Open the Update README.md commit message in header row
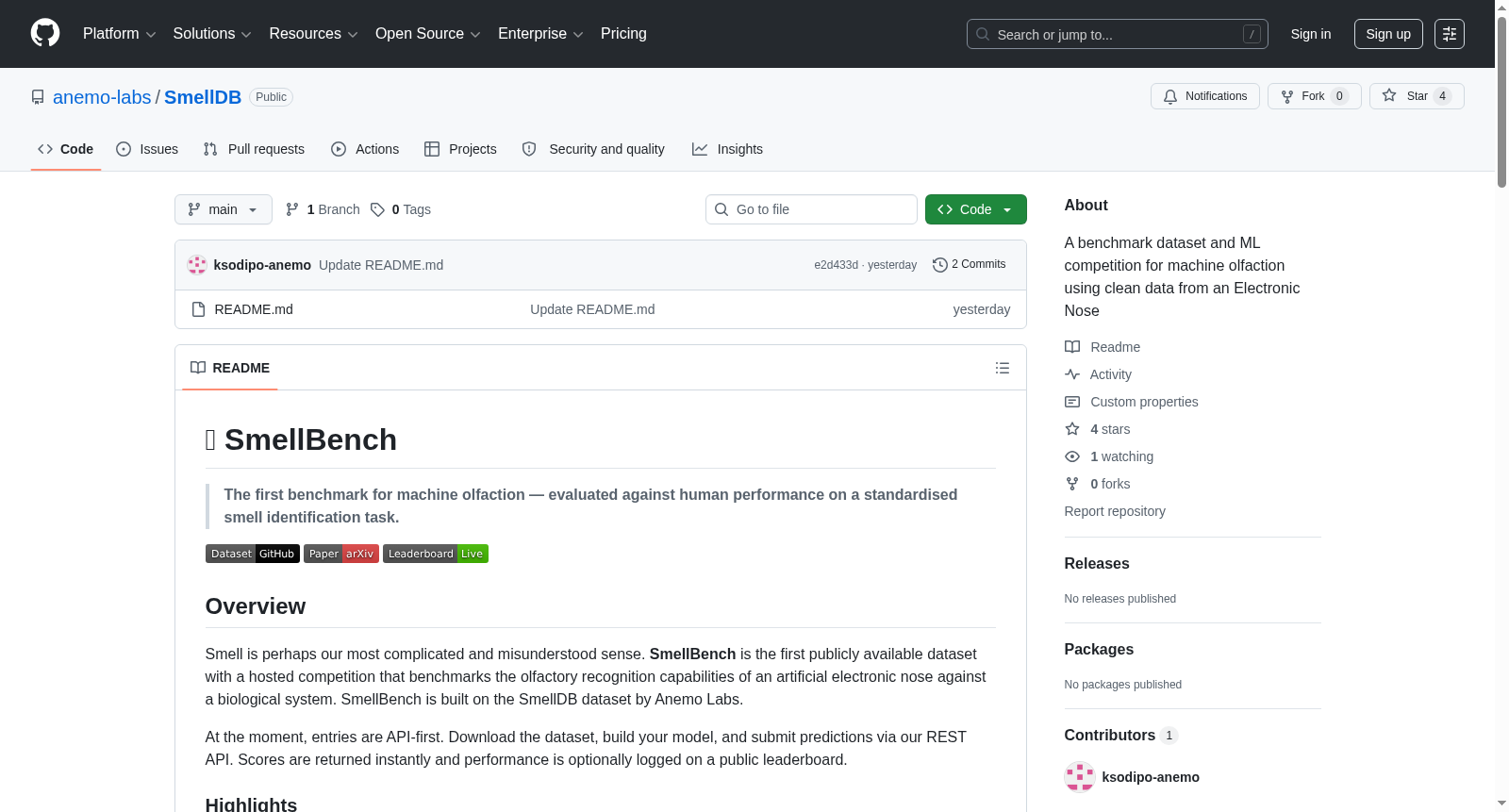Screen dimensions: 1509x812 (x=381, y=265)
